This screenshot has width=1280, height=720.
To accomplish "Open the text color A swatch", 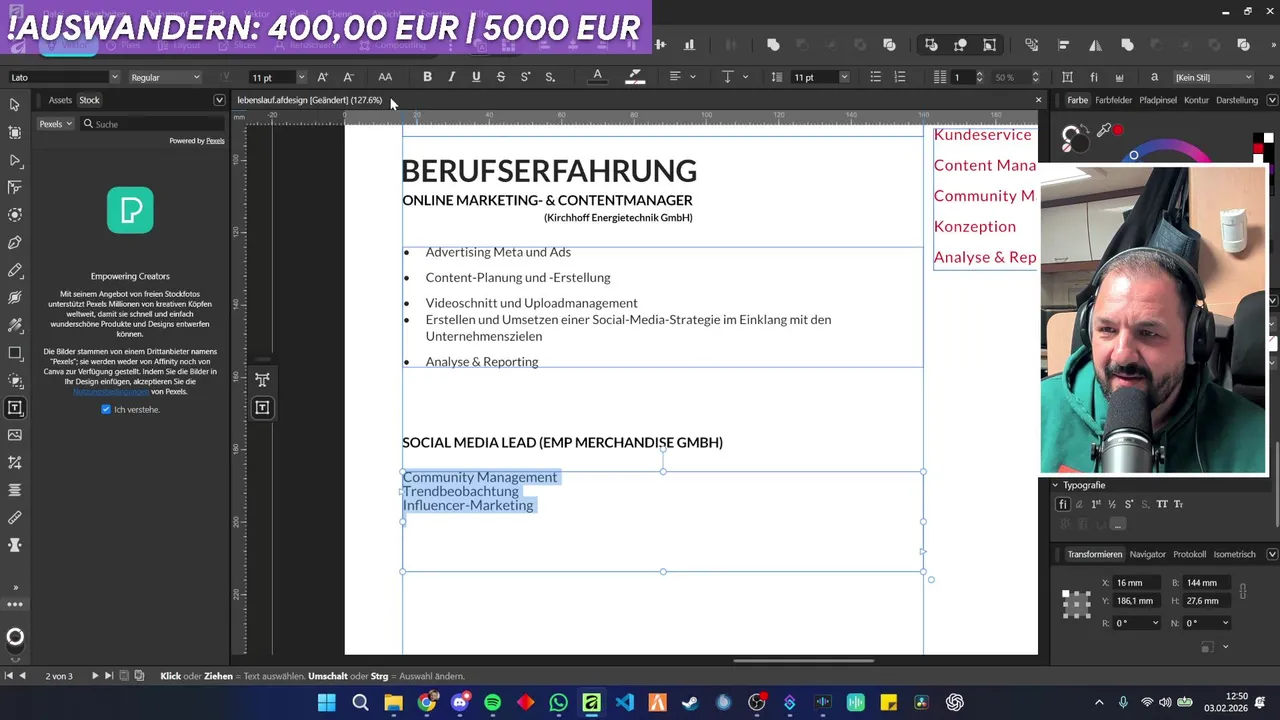I will coord(598,77).
